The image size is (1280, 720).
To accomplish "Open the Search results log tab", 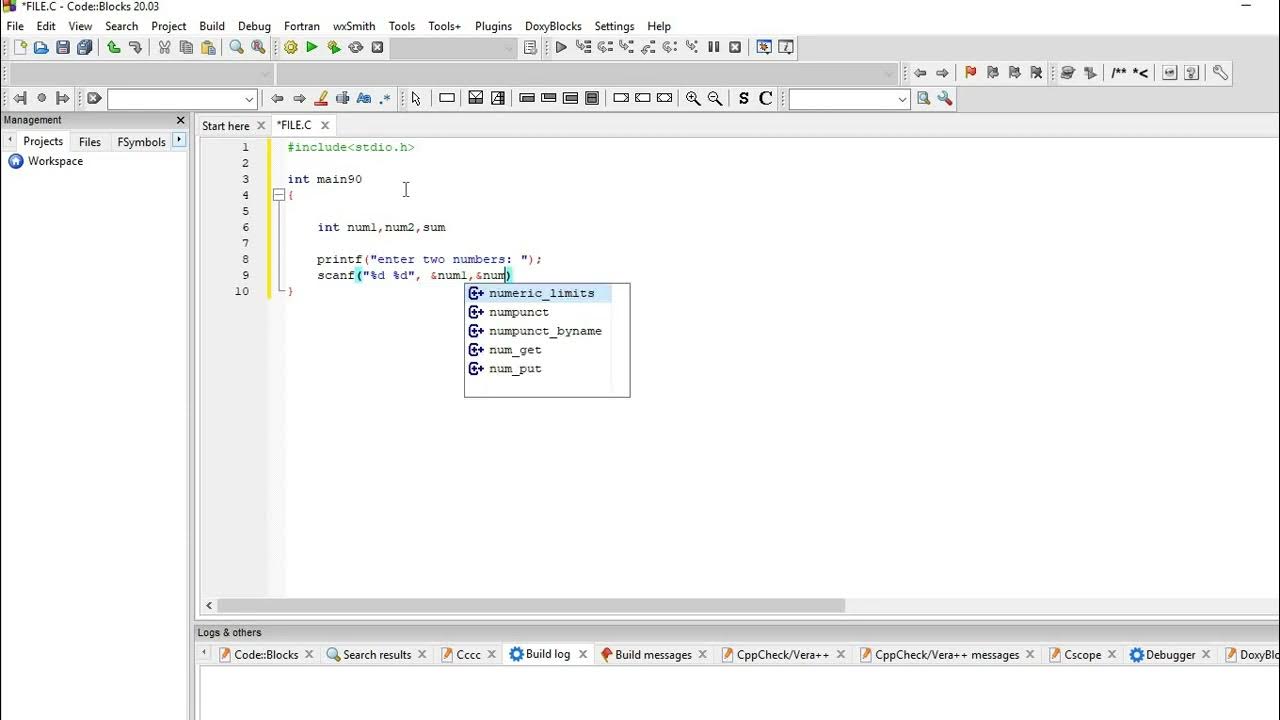I will pos(377,655).
